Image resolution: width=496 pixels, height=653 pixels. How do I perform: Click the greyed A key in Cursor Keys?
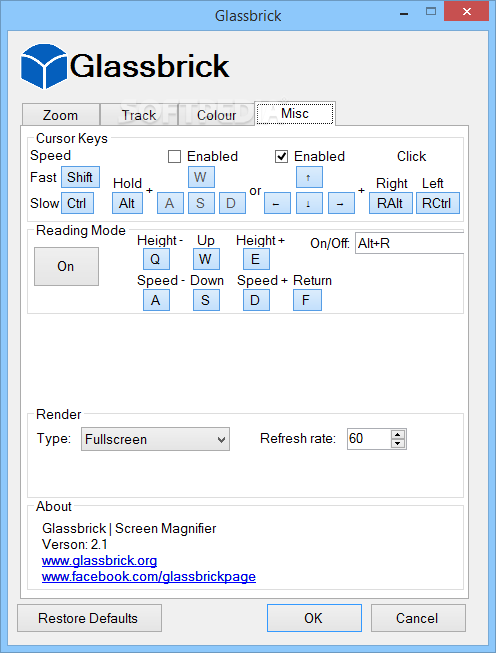170,203
